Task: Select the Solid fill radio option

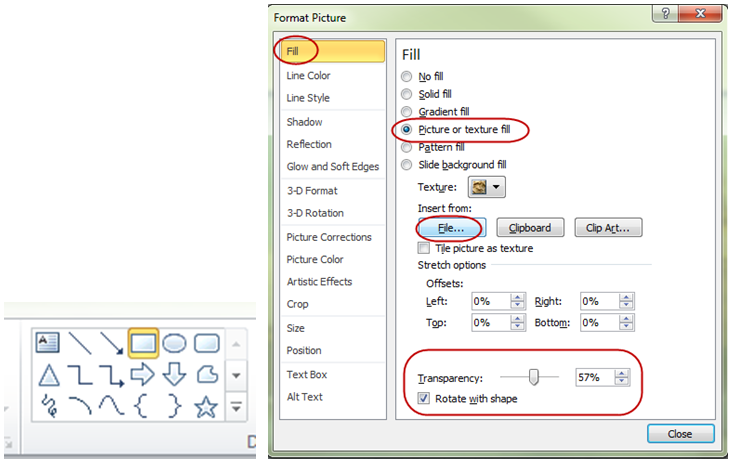Action: tap(406, 94)
